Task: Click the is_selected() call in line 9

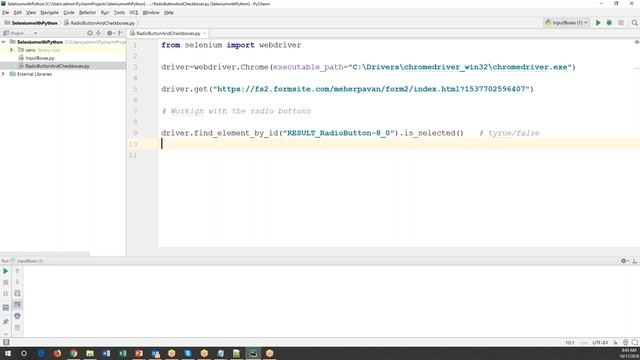Action: [x=434, y=133]
